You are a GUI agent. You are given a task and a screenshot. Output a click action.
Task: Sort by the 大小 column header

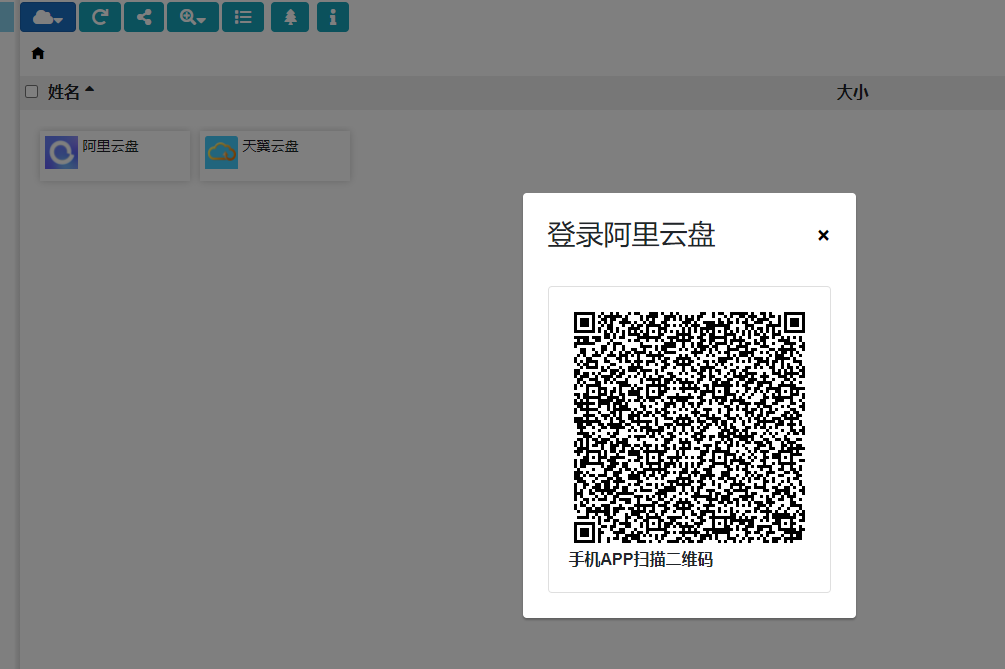tap(852, 92)
